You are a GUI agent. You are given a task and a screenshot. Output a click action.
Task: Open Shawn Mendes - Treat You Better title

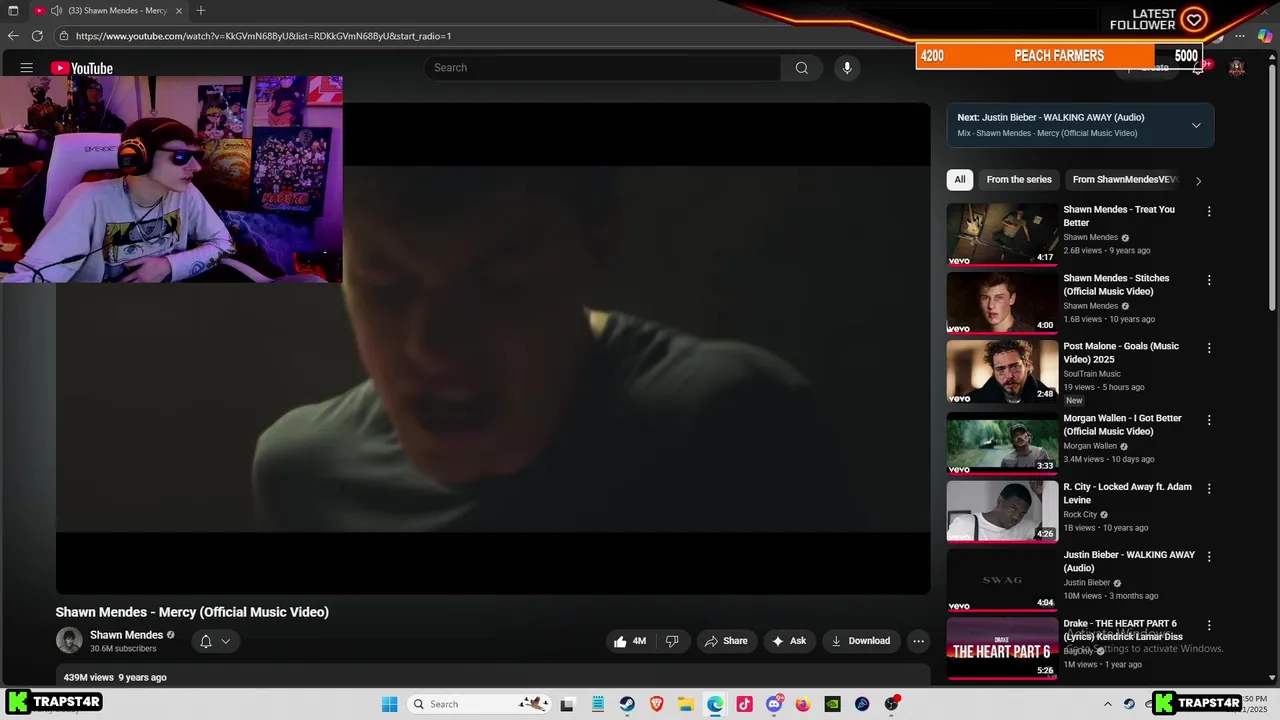click(1119, 216)
